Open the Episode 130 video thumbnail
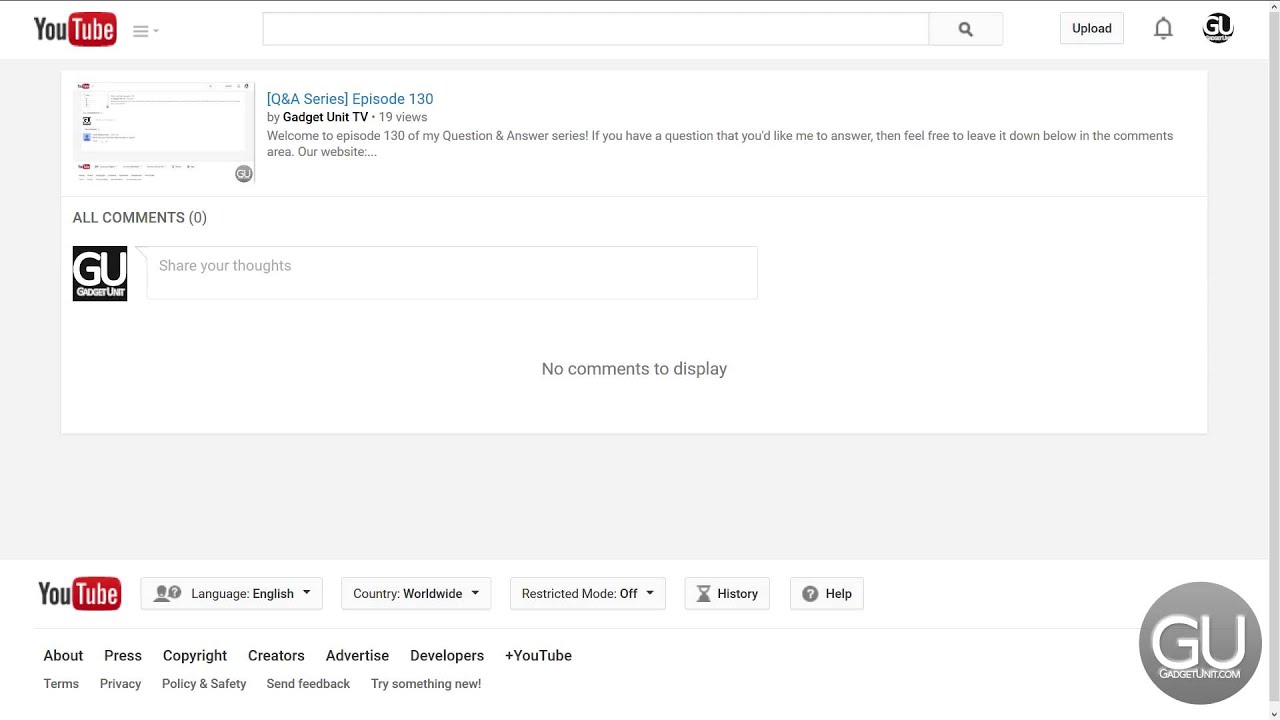1280x720 pixels. pos(164,132)
